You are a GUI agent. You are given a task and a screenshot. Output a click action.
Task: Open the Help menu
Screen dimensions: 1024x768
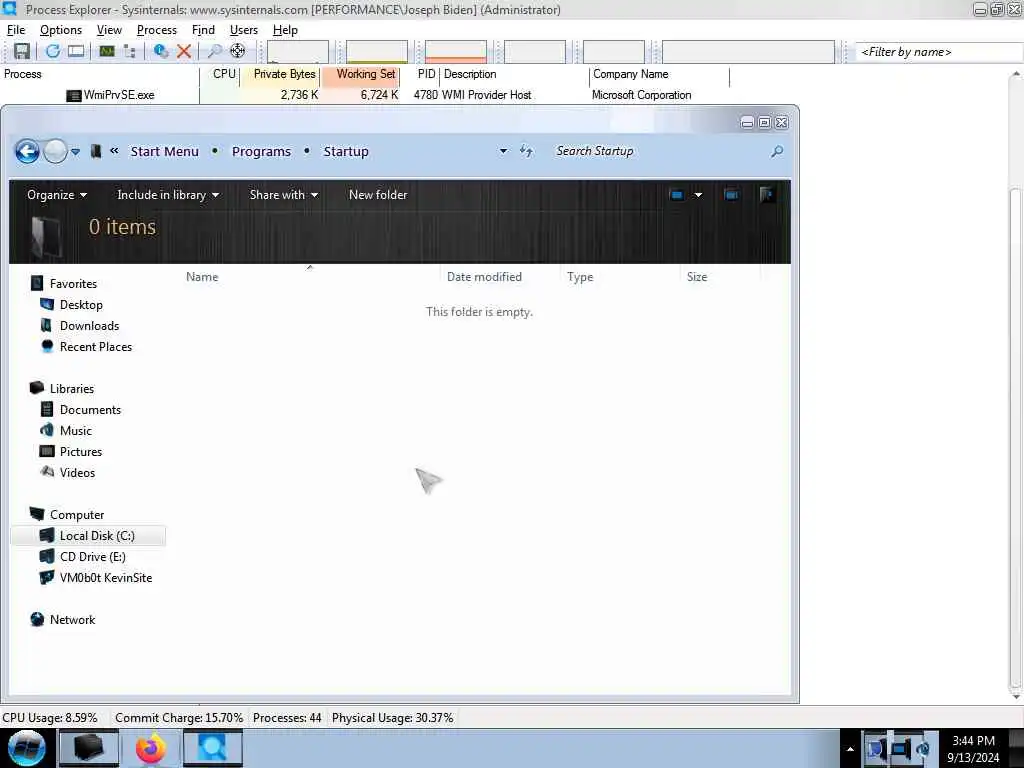(285, 30)
